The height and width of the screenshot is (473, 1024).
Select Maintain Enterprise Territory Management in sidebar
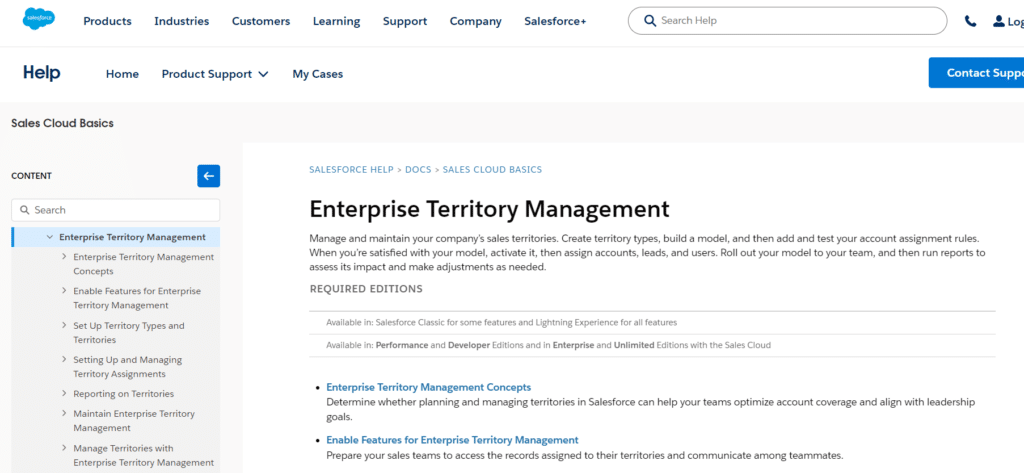click(133, 420)
